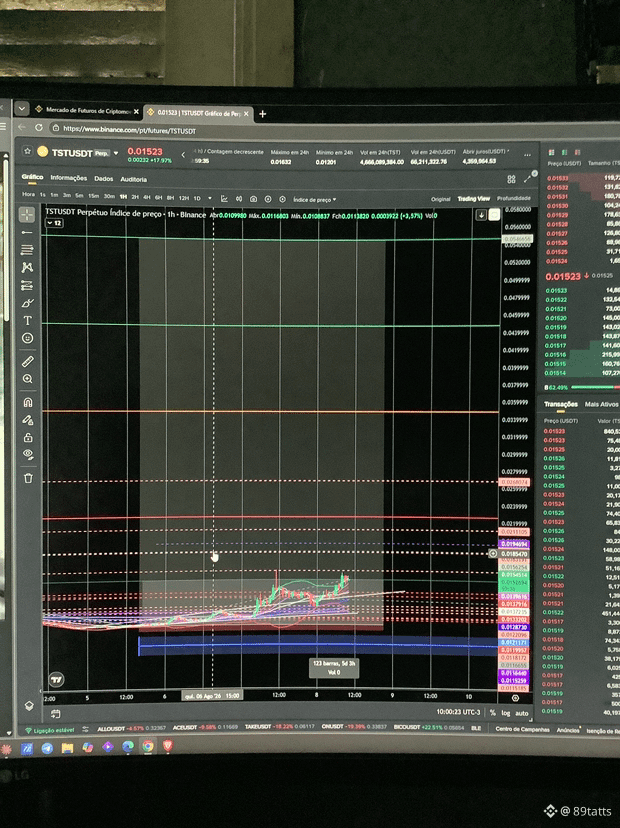This screenshot has height=828, width=620.
Task: Collapse the indicator legend showing 12
Action: click(x=55, y=223)
